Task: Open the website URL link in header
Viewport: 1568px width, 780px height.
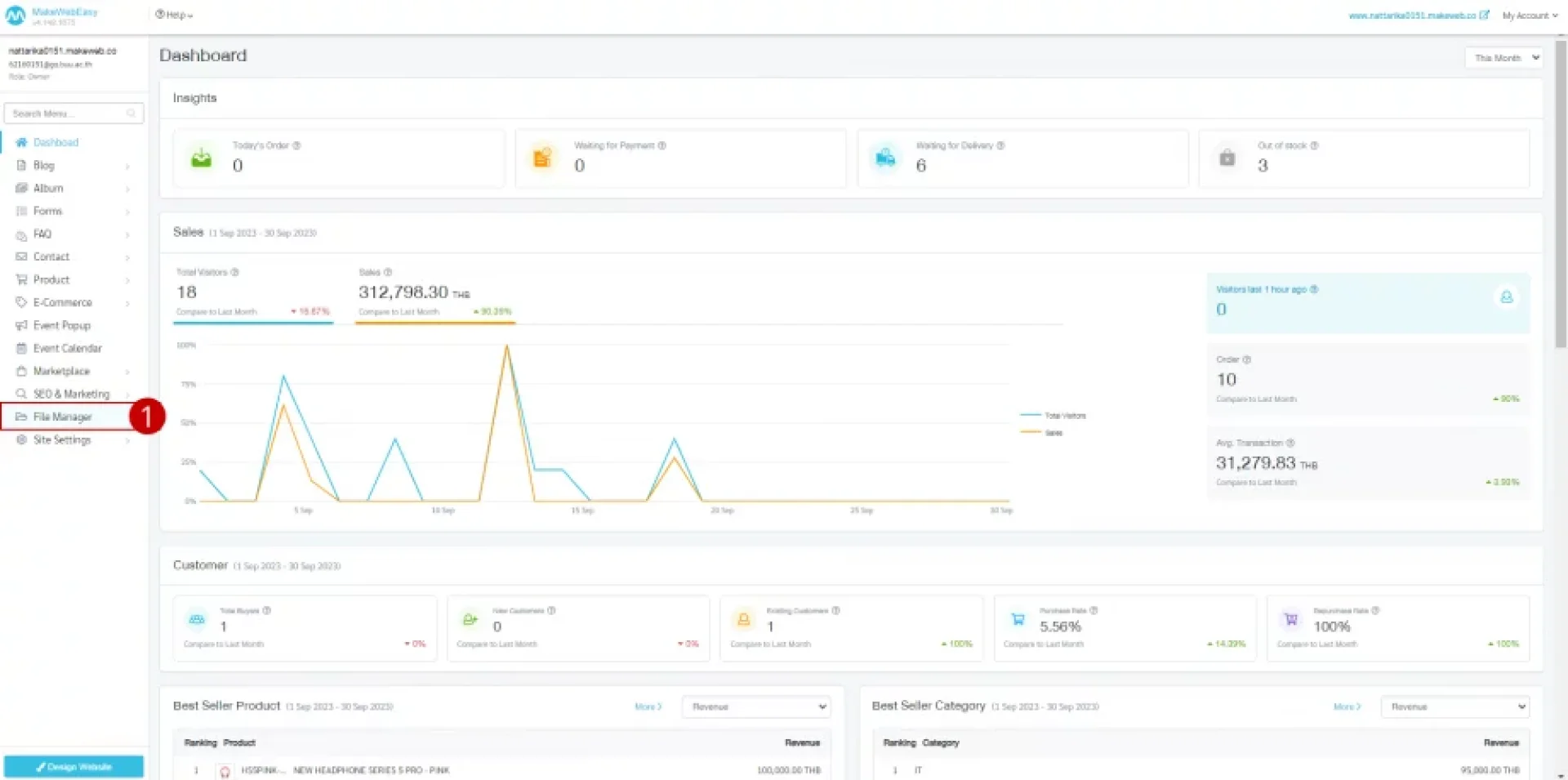Action: click(x=1418, y=16)
